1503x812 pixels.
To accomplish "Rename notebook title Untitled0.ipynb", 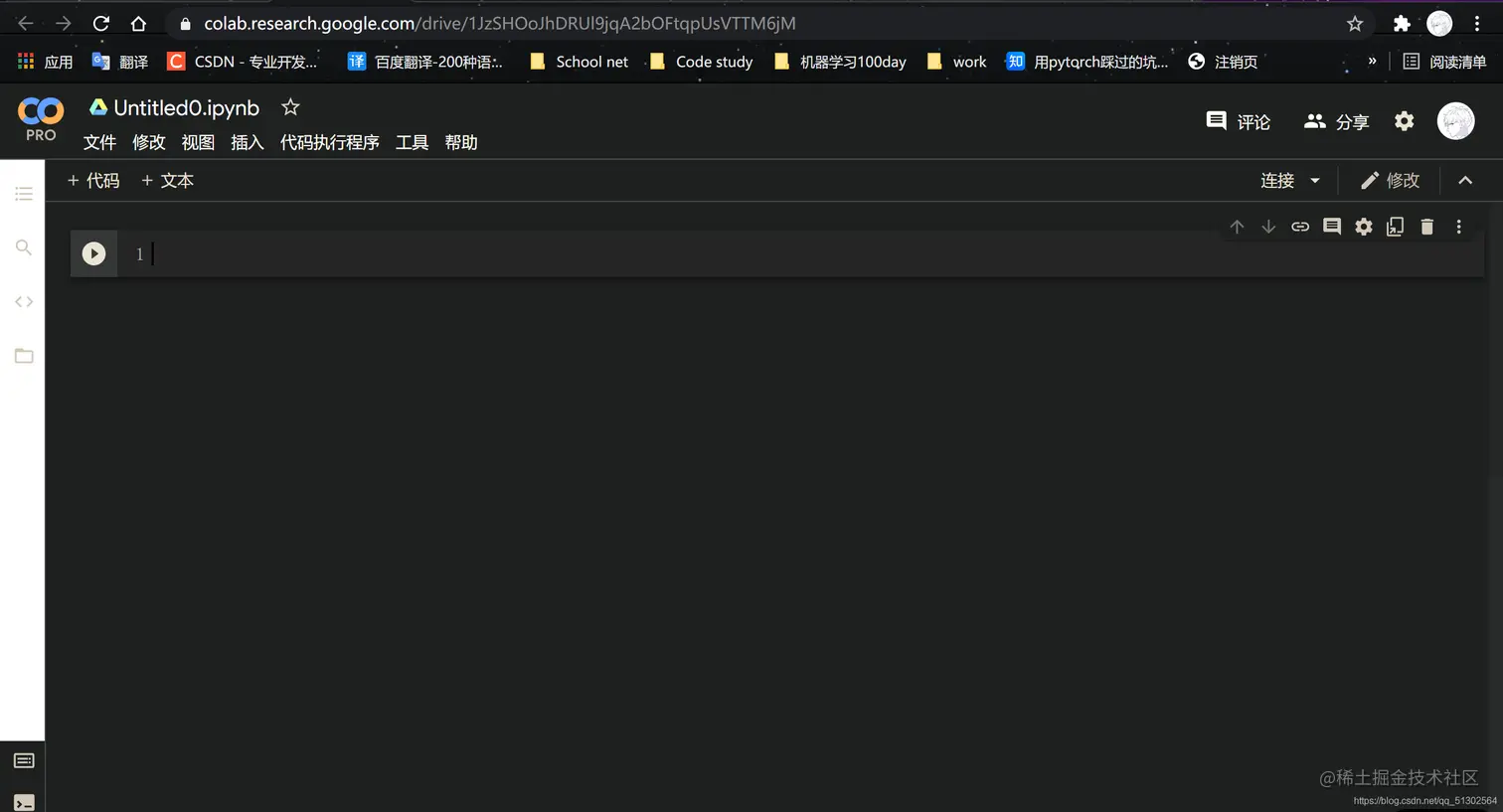I will [186, 107].
